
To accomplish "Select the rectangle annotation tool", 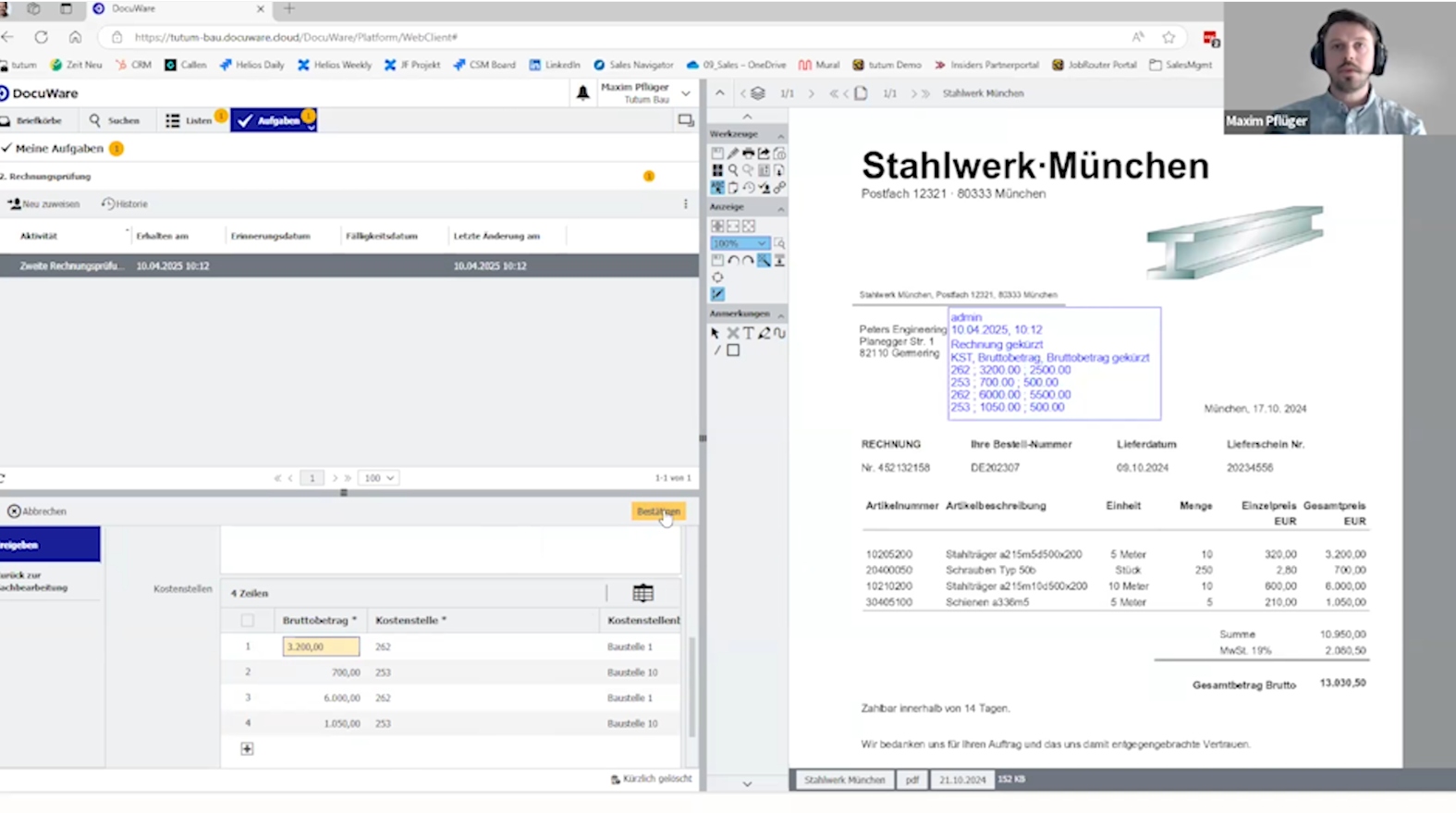I will click(733, 351).
